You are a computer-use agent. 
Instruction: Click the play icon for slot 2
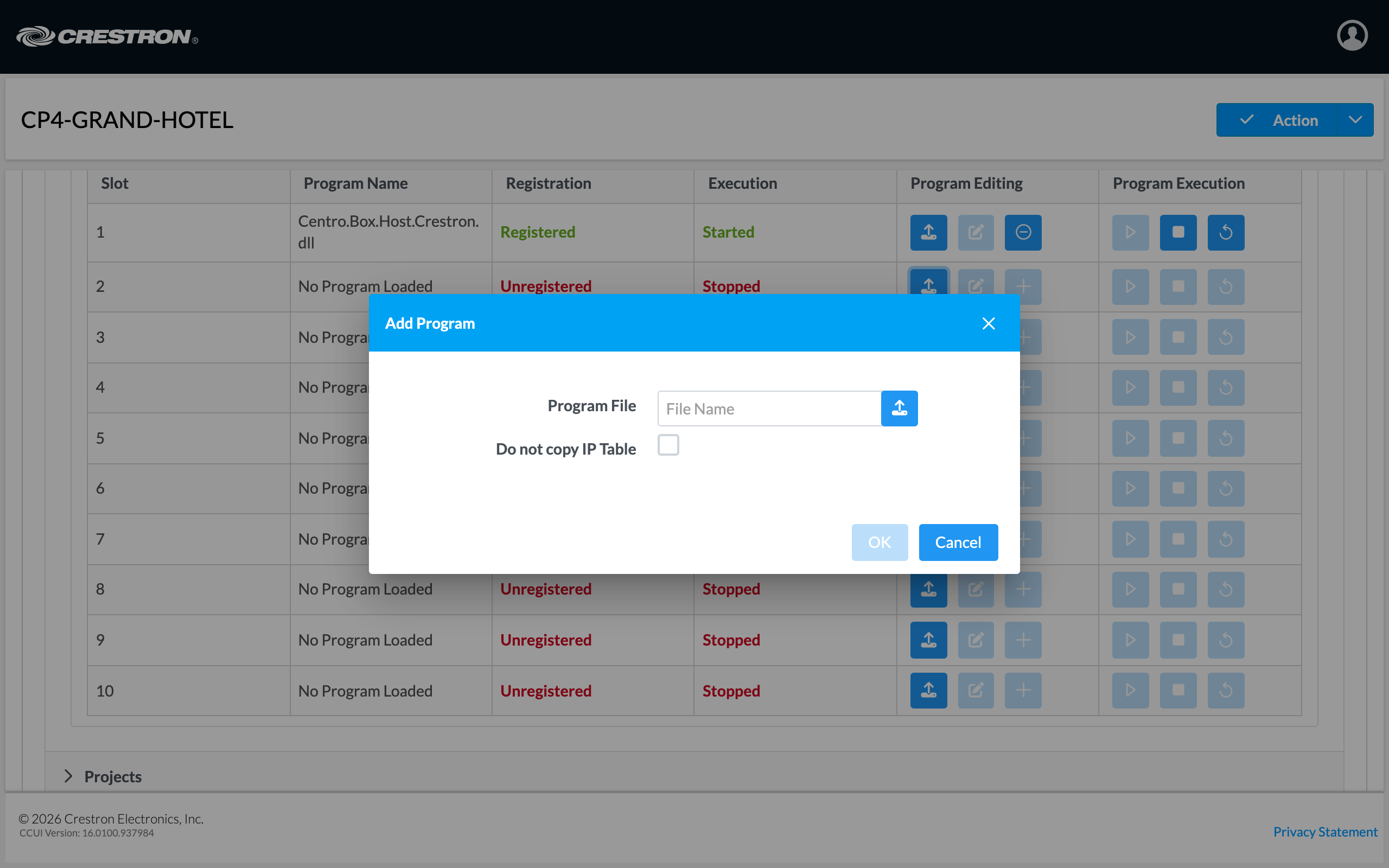[1130, 286]
